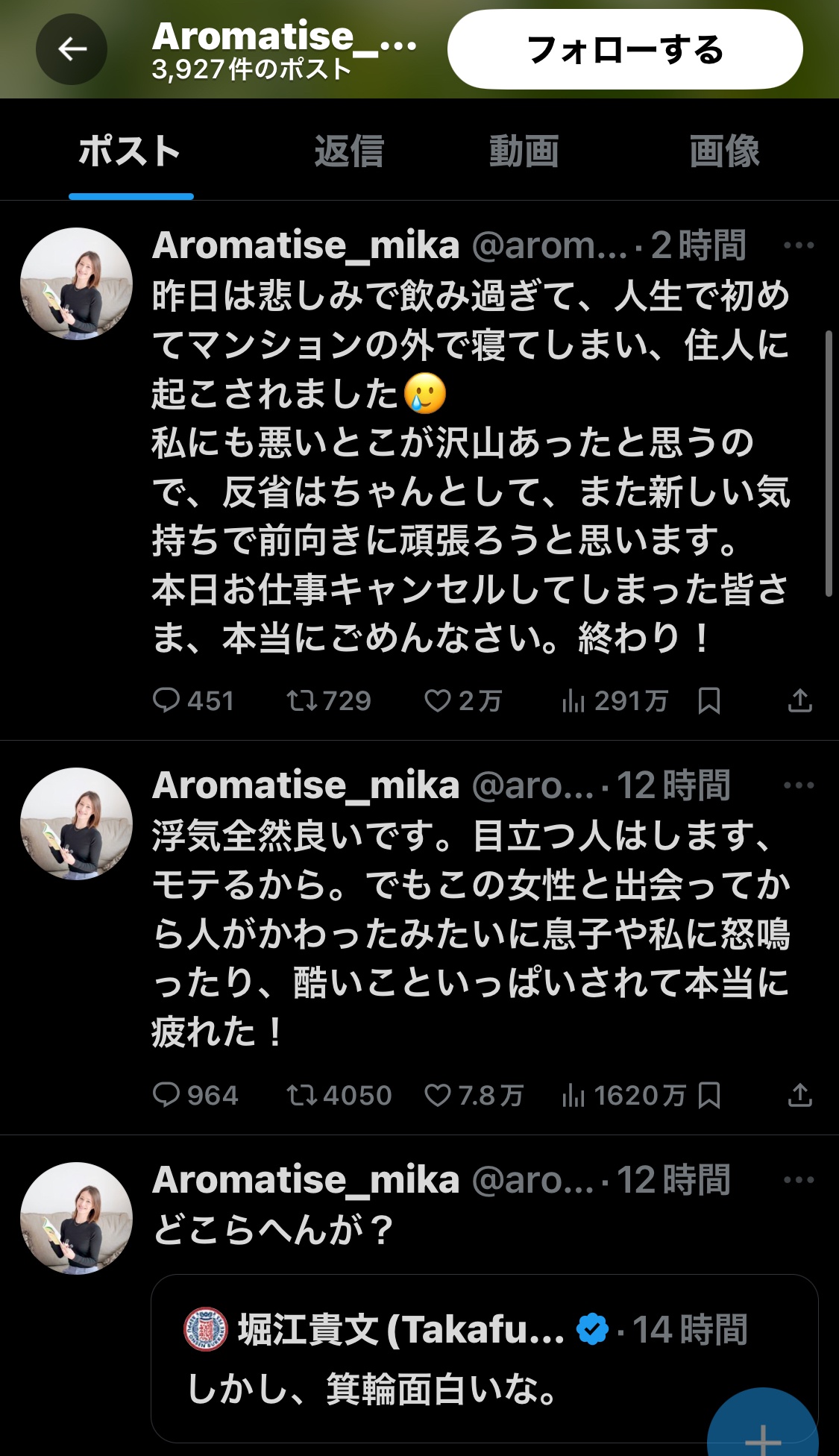Image resolution: width=839 pixels, height=1456 pixels.
Task: Open the profile picture on the top post
Action: coord(76,284)
